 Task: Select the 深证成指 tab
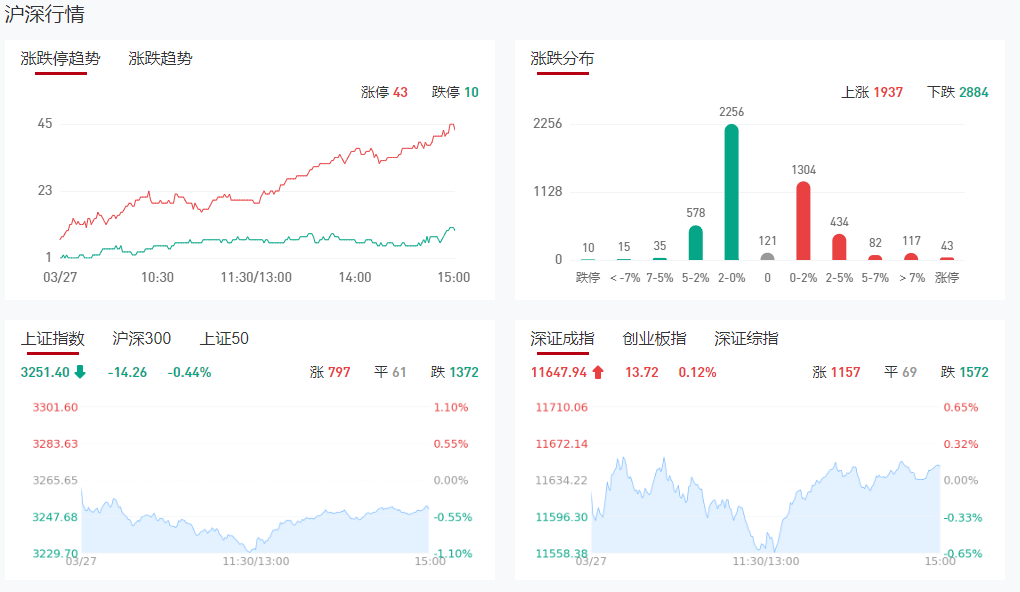point(561,339)
